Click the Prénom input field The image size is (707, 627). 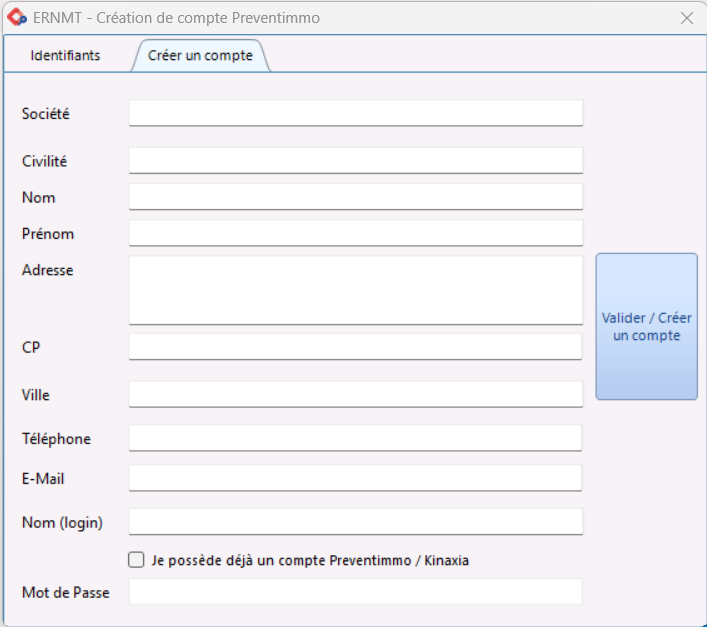[356, 233]
